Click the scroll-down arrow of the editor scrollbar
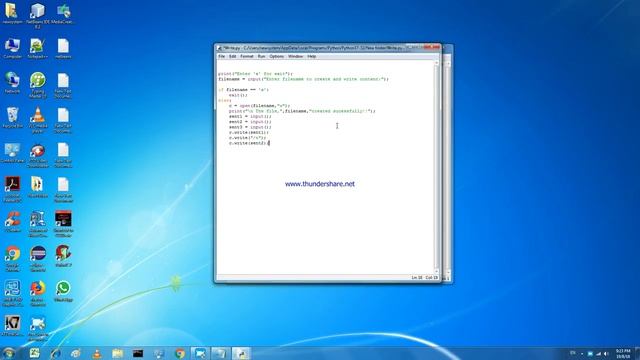The width and height of the screenshot is (640, 360). point(436,272)
